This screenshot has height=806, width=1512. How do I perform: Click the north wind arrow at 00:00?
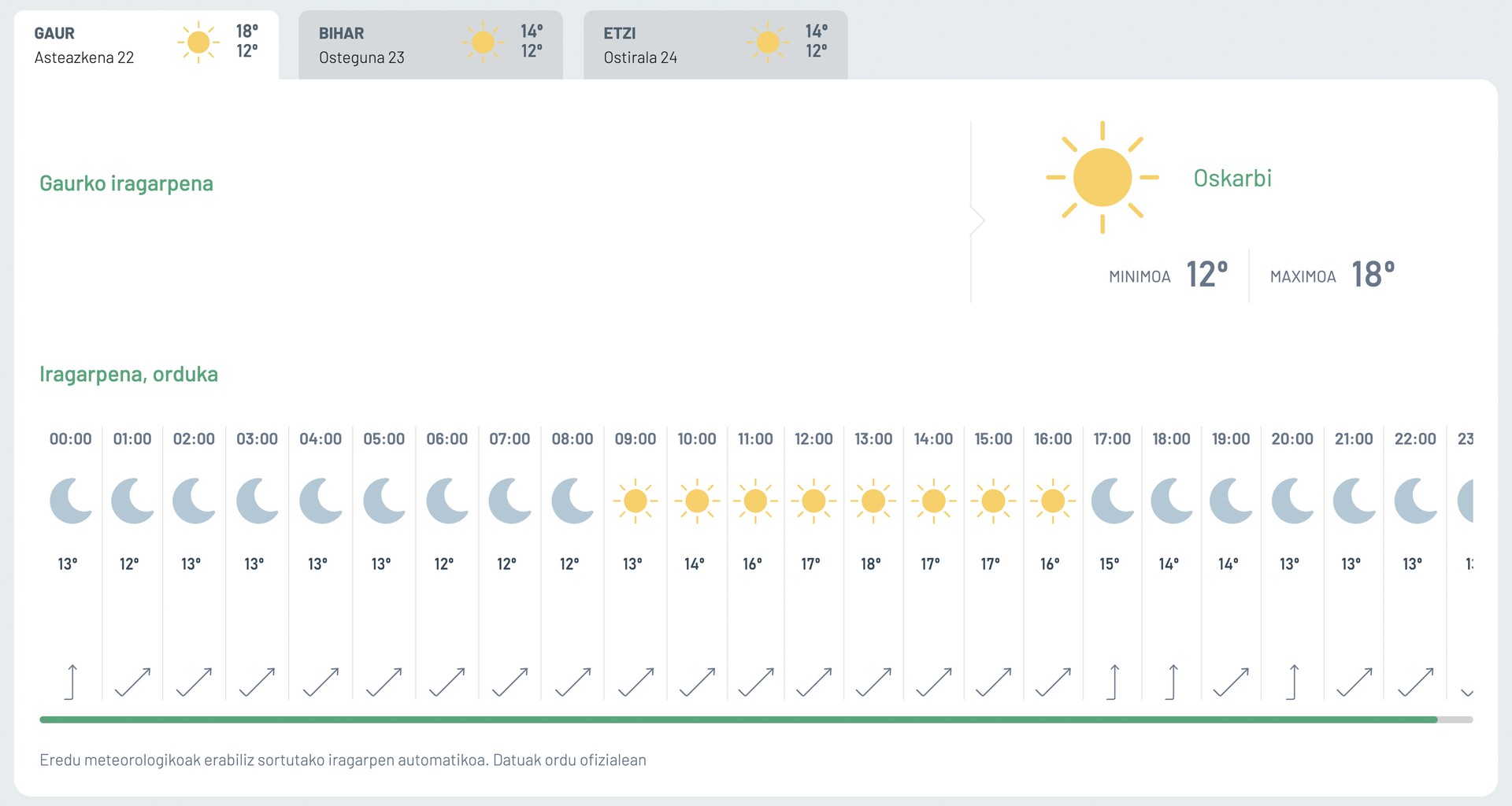point(71,682)
